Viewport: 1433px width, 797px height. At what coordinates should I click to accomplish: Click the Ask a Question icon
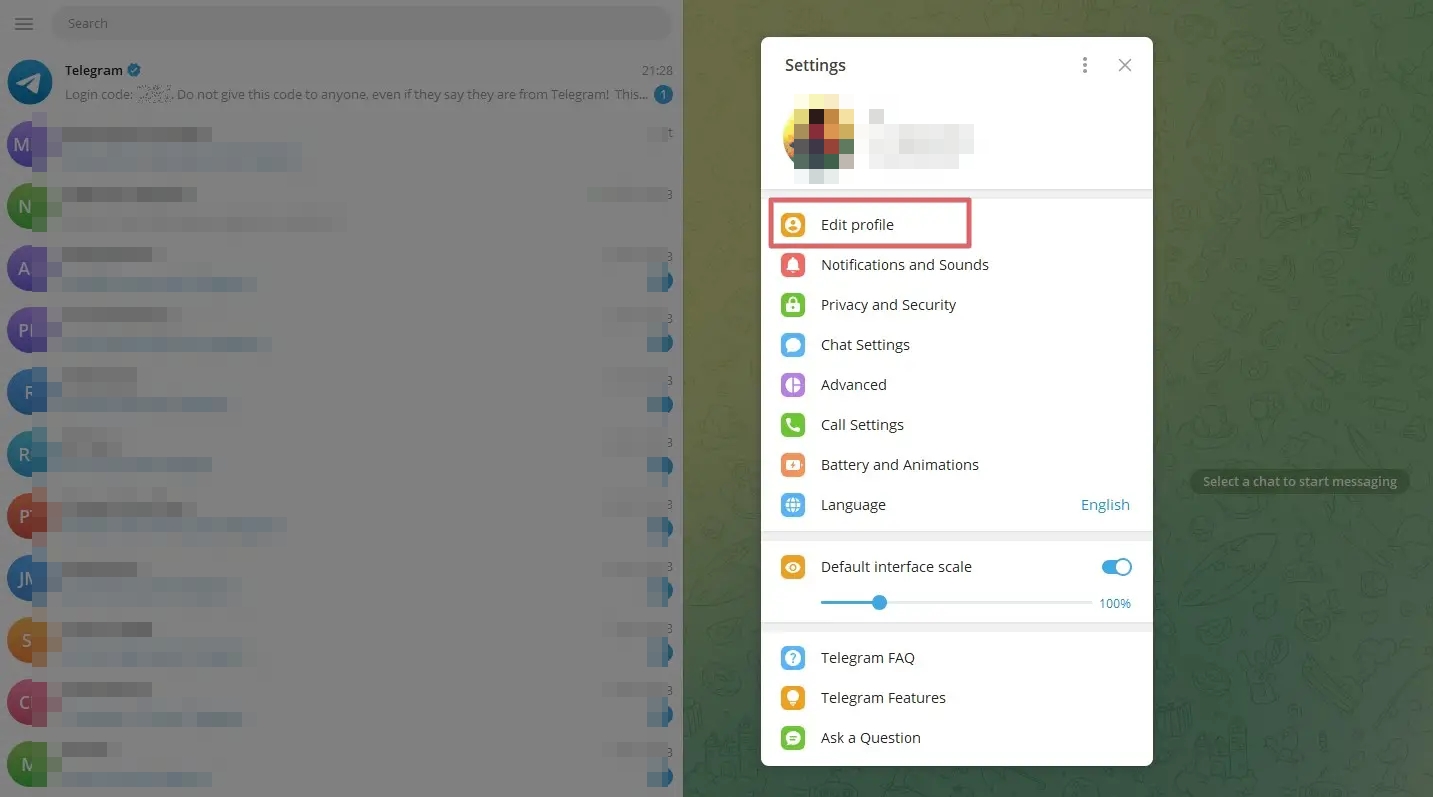click(x=793, y=738)
